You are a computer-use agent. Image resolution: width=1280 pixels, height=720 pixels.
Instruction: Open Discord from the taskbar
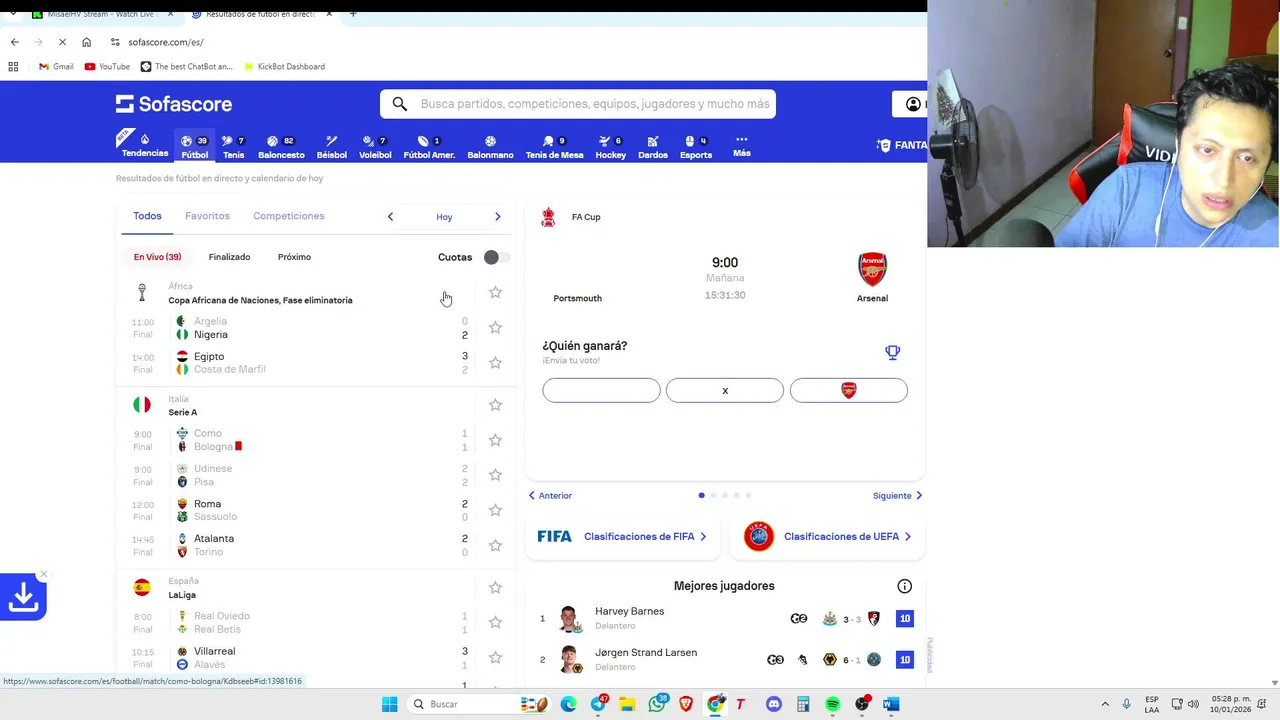click(x=773, y=704)
